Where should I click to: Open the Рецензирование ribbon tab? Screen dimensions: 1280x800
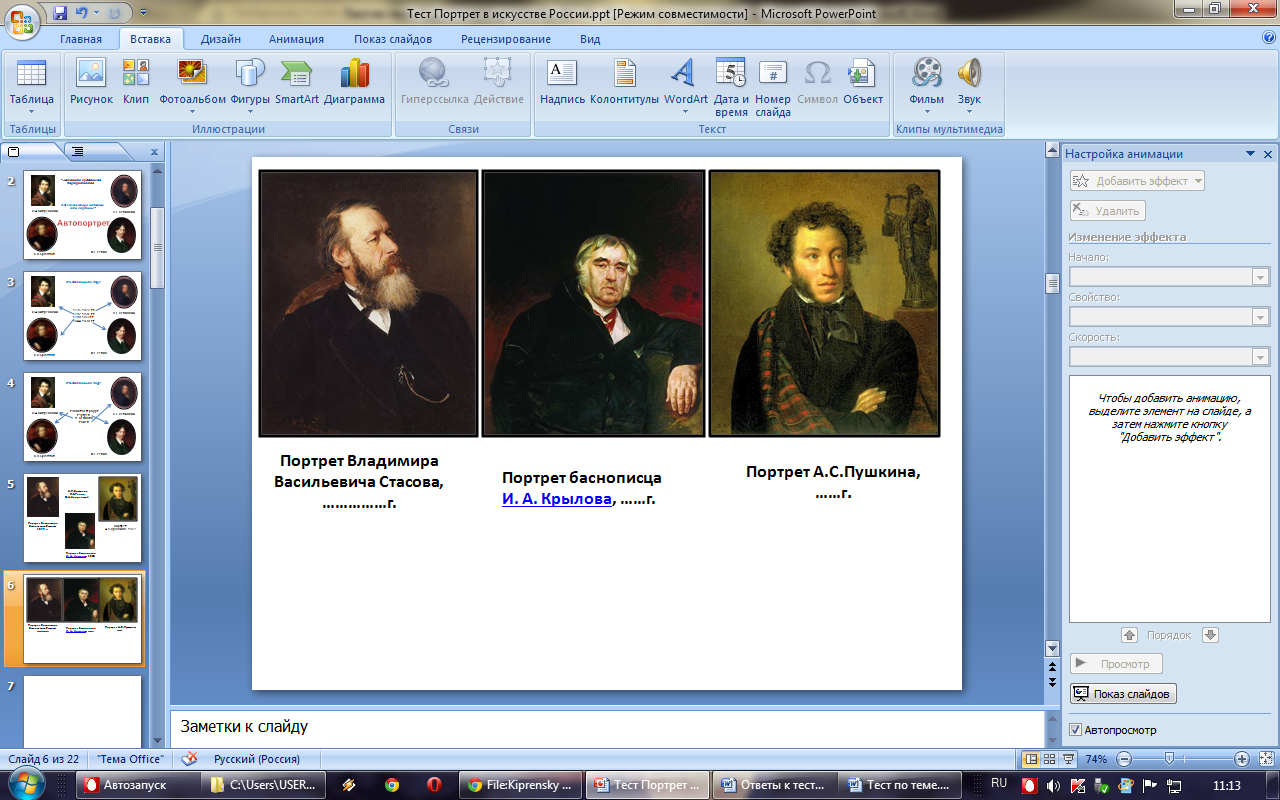point(506,39)
